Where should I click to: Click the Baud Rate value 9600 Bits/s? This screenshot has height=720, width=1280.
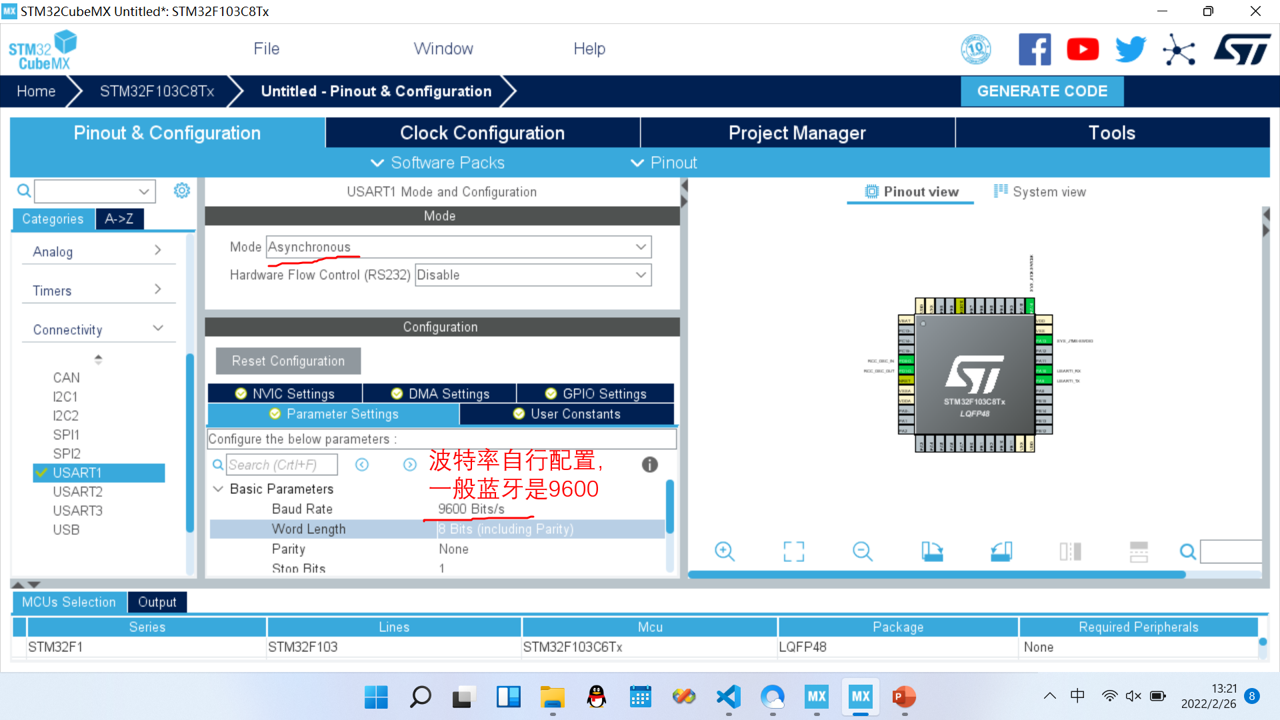[471, 509]
